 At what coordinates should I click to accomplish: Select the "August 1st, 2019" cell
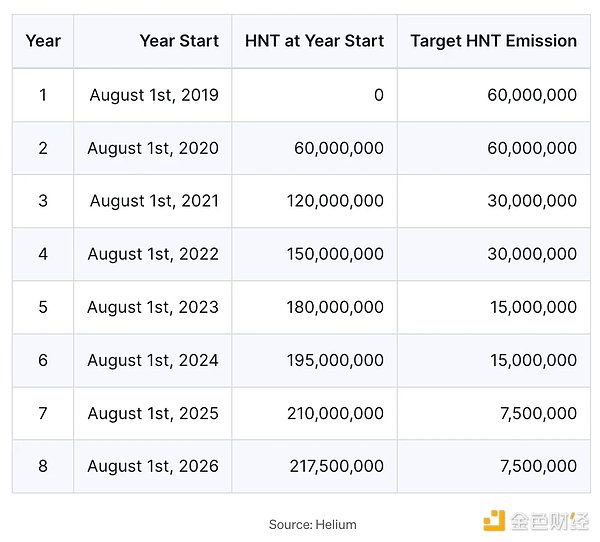coord(154,95)
